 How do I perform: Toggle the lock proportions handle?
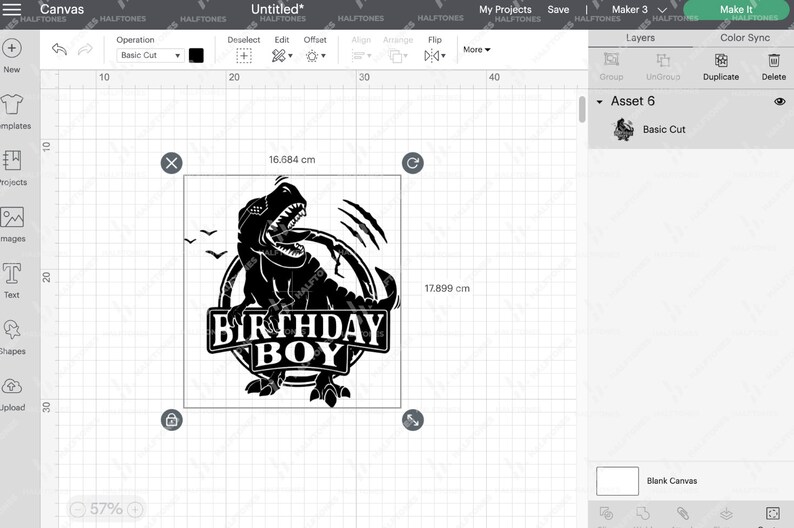click(172, 420)
